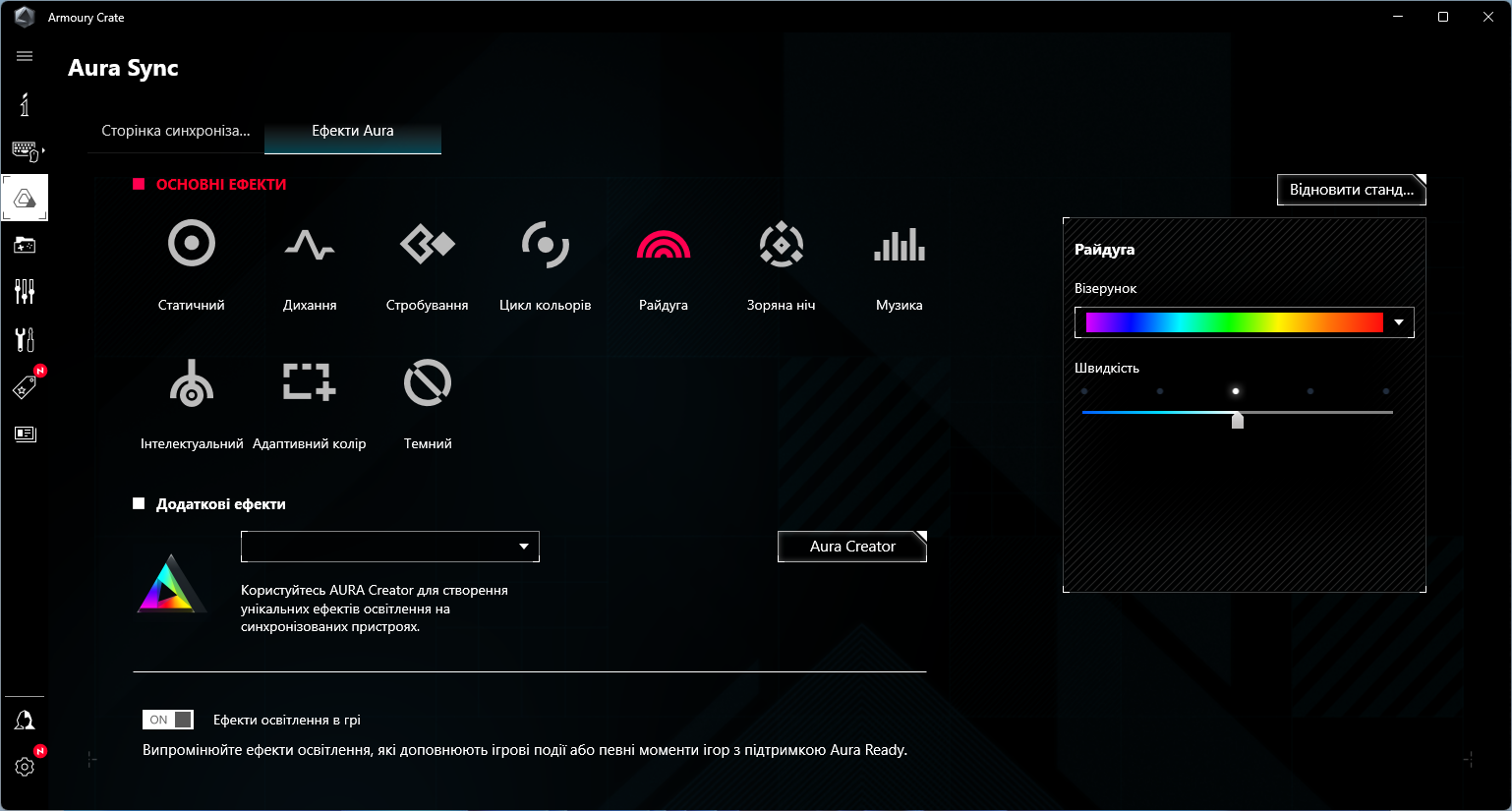
Task: Click the Aura Sync triangle sidebar icon
Action: click(x=25, y=199)
